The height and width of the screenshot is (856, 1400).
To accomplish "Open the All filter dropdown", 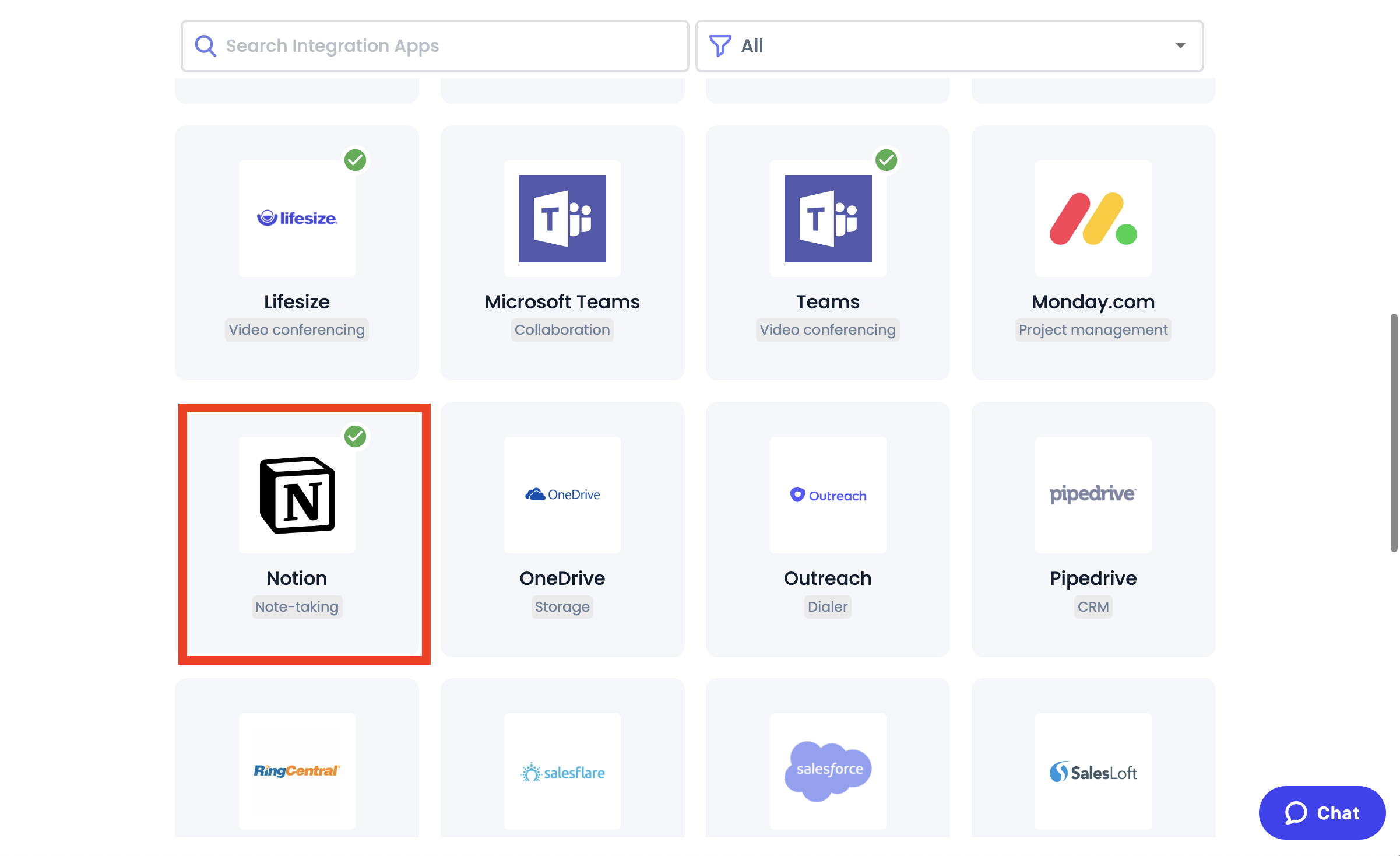I will [949, 45].
